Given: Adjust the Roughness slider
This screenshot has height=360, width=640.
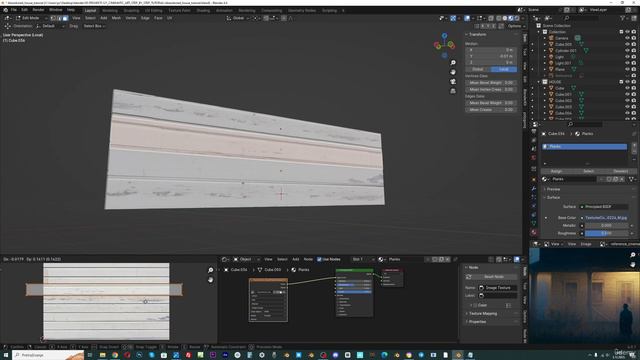Looking at the screenshot, I should coord(607,233).
